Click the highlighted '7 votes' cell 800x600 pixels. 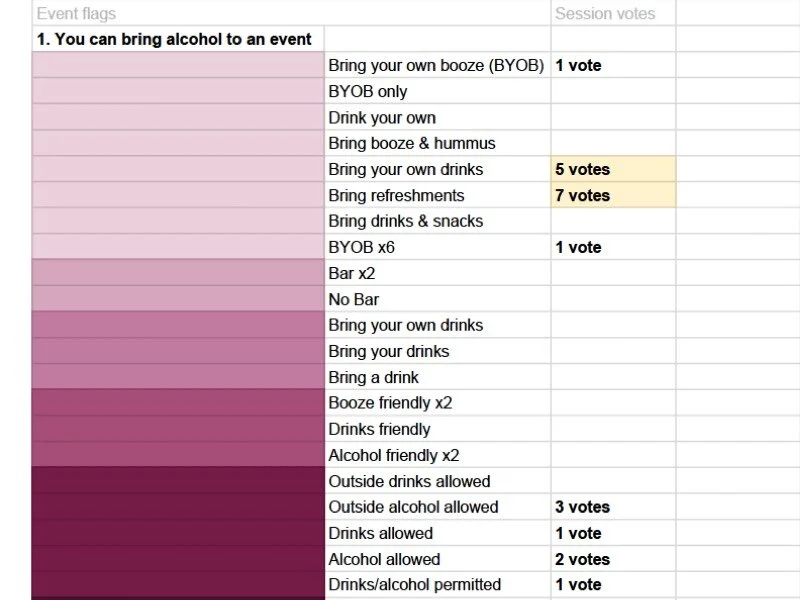click(x=613, y=195)
